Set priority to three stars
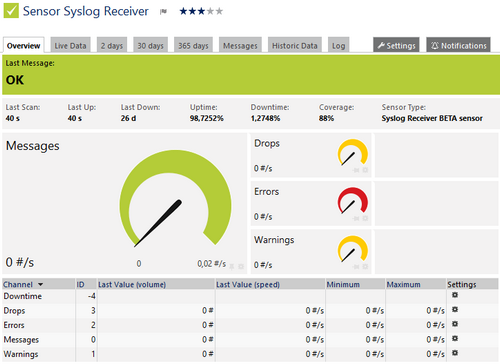The height and width of the screenshot is (364, 500). pos(201,11)
